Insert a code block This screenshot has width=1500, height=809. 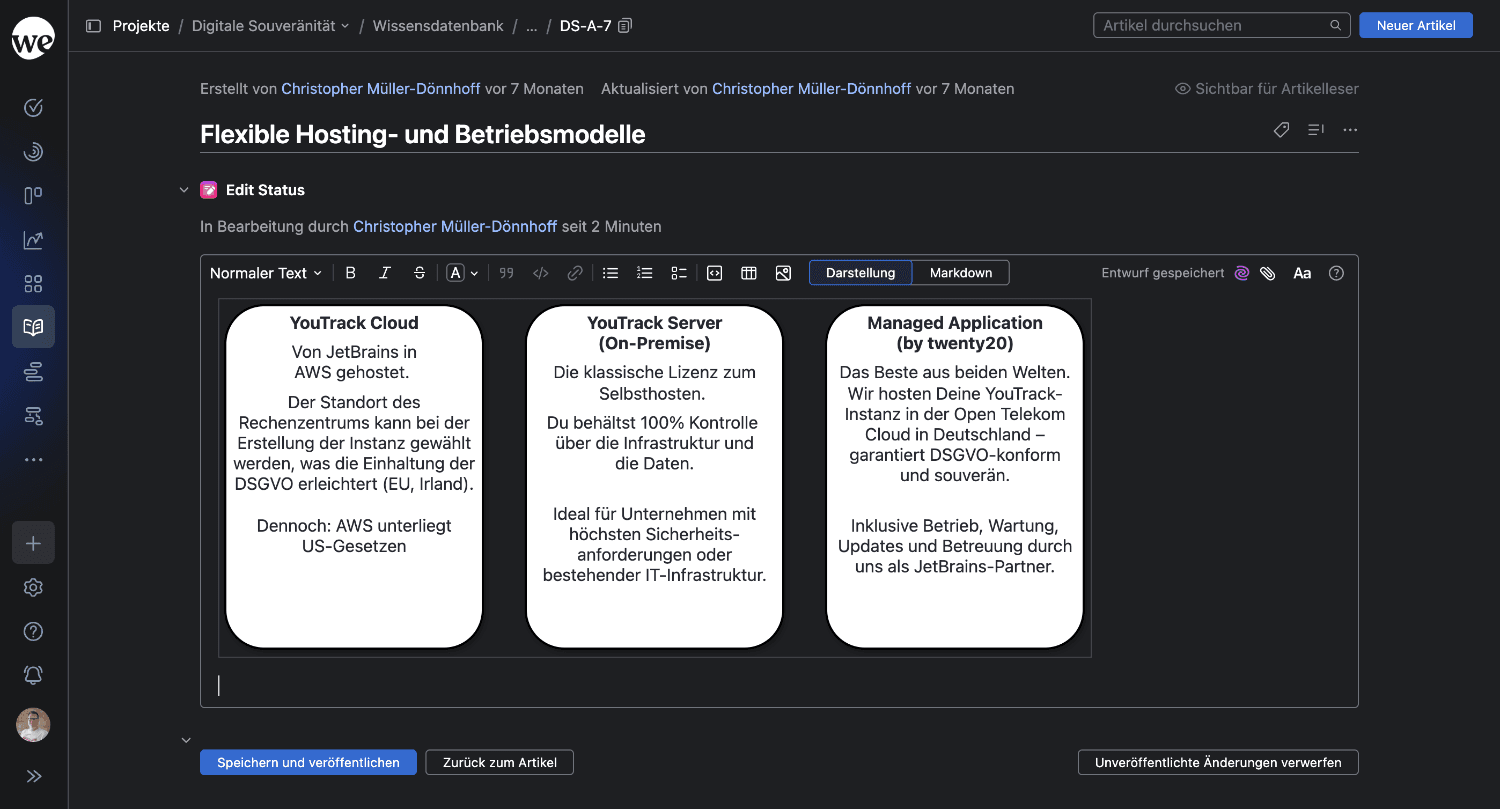[x=714, y=273]
